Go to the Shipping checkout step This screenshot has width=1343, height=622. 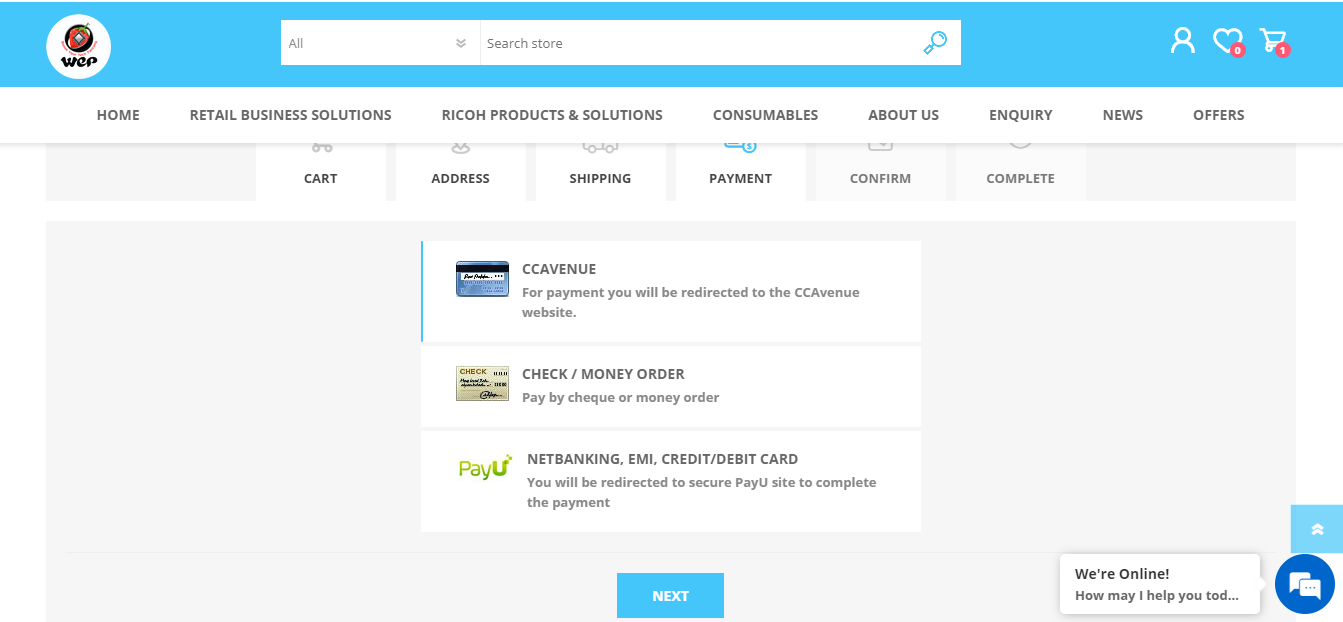pyautogui.click(x=600, y=172)
